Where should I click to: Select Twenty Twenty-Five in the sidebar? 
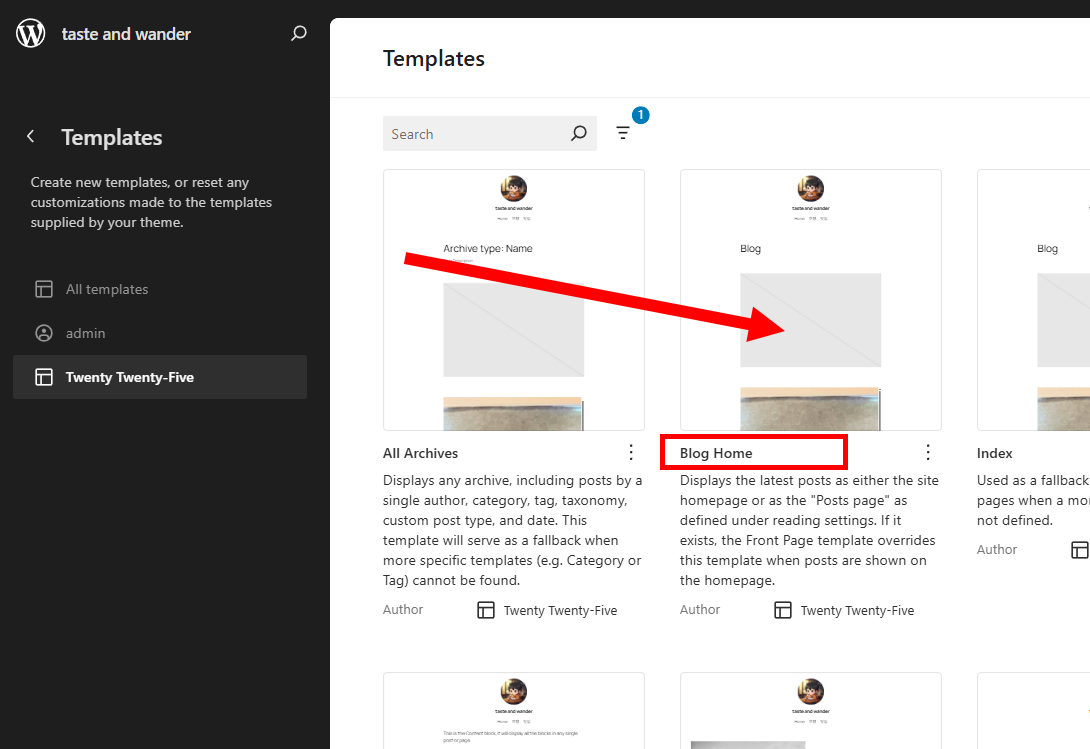pyautogui.click(x=160, y=377)
